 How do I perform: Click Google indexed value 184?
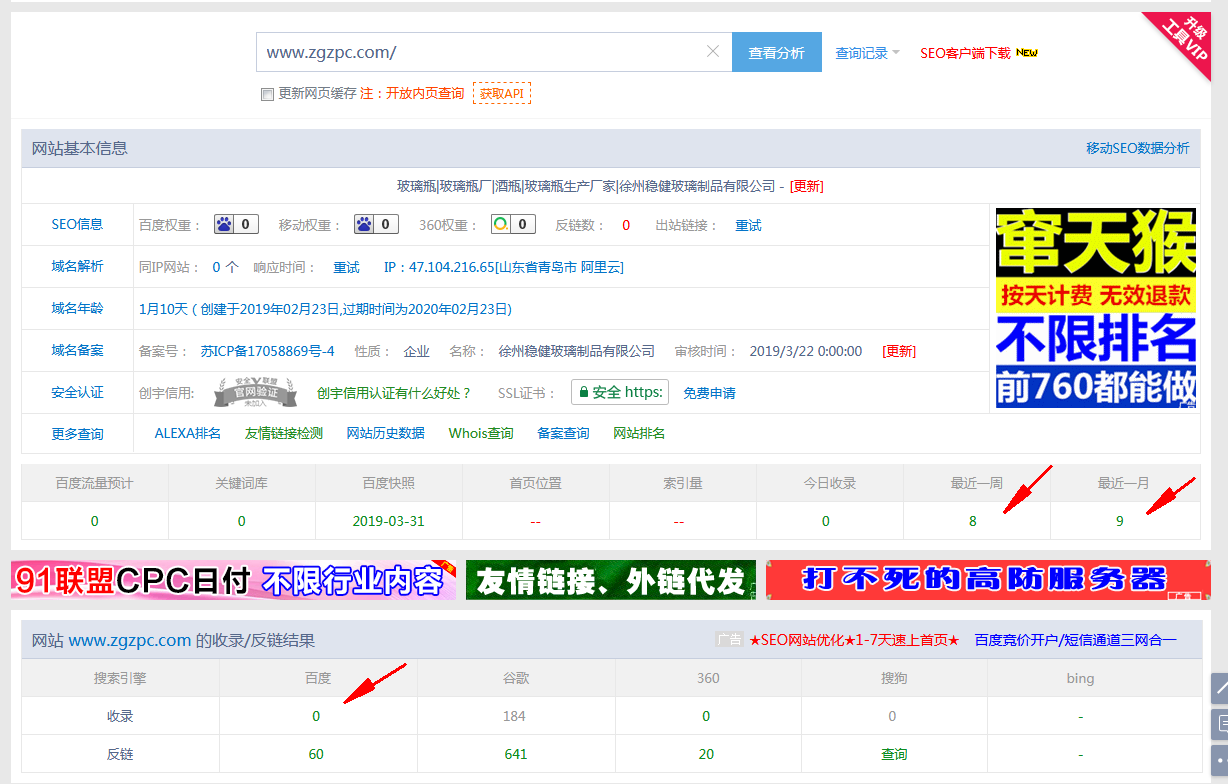[x=515, y=716]
